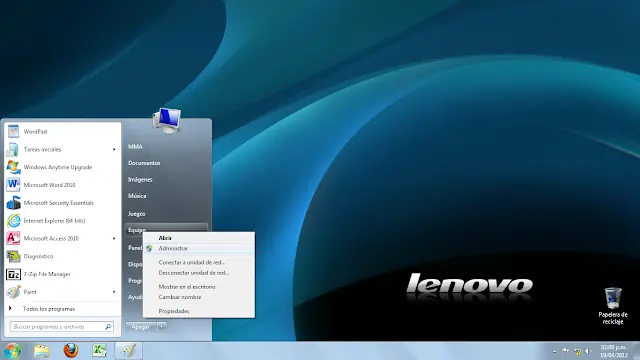The width and height of the screenshot is (640, 360).
Task: Expand Microsoft Access 2010 jump list arrow
Action: point(114,238)
